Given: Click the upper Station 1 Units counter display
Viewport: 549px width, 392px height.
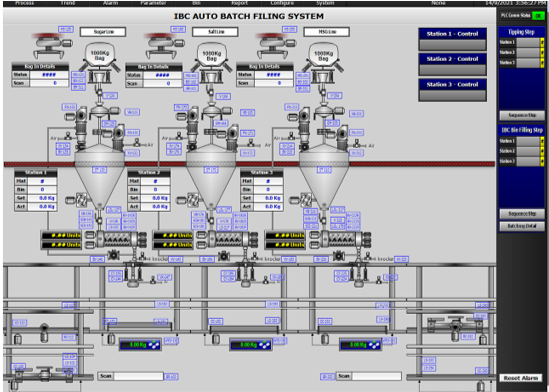Looking at the screenshot, I should [x=61, y=235].
